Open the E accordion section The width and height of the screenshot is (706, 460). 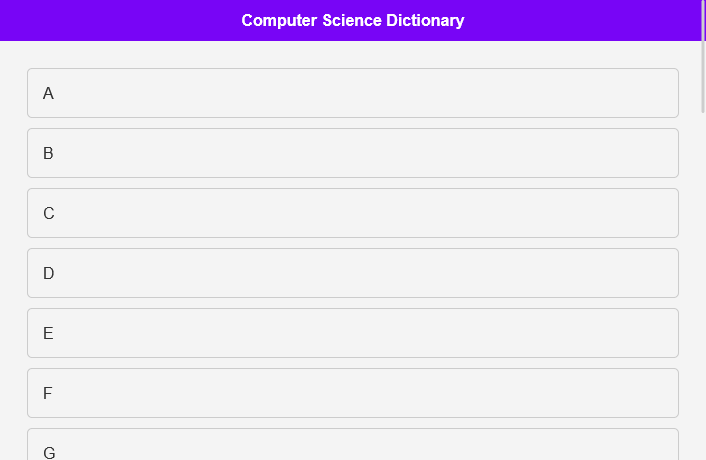[x=352, y=333]
